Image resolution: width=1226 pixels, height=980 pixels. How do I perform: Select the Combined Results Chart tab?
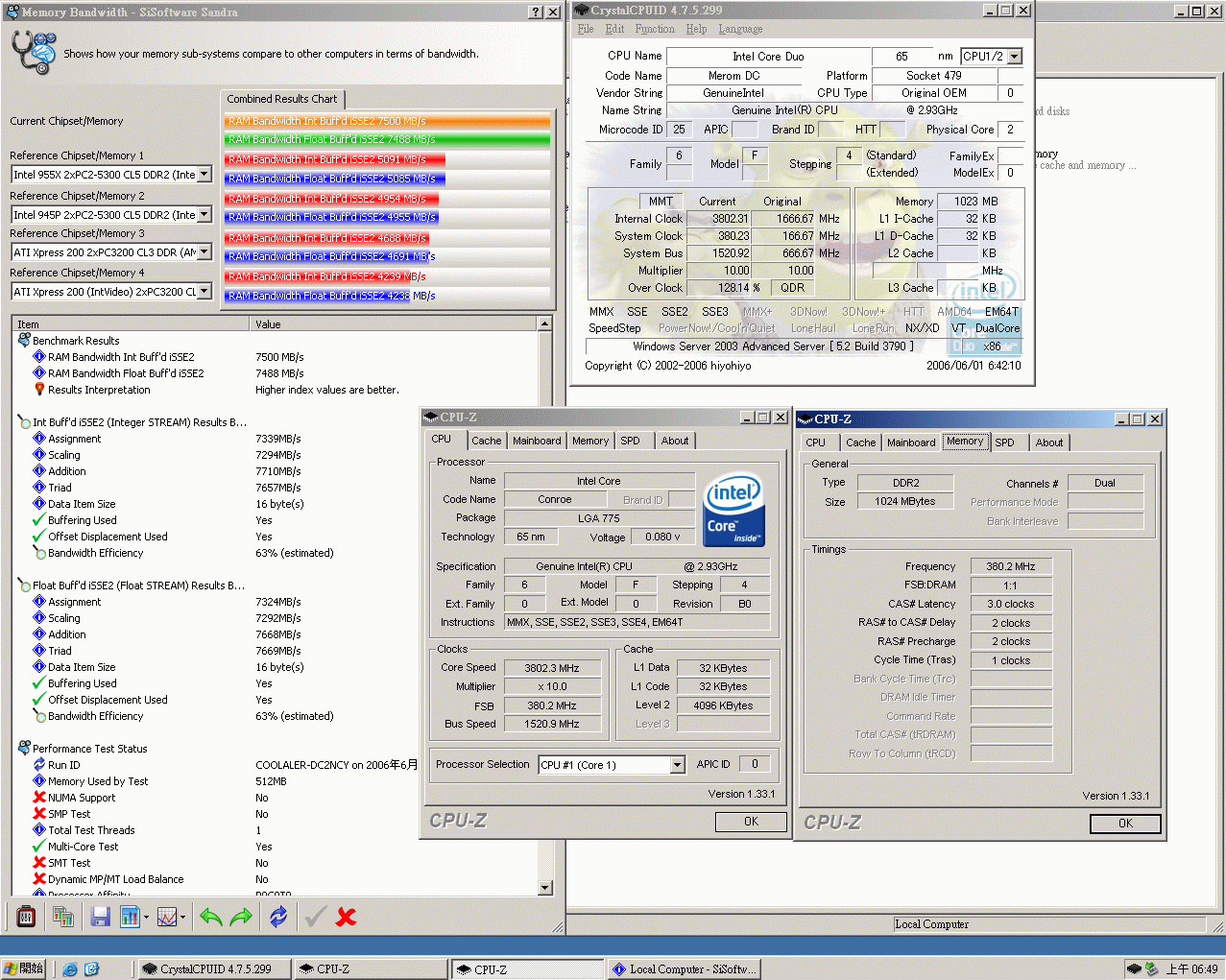point(282,99)
